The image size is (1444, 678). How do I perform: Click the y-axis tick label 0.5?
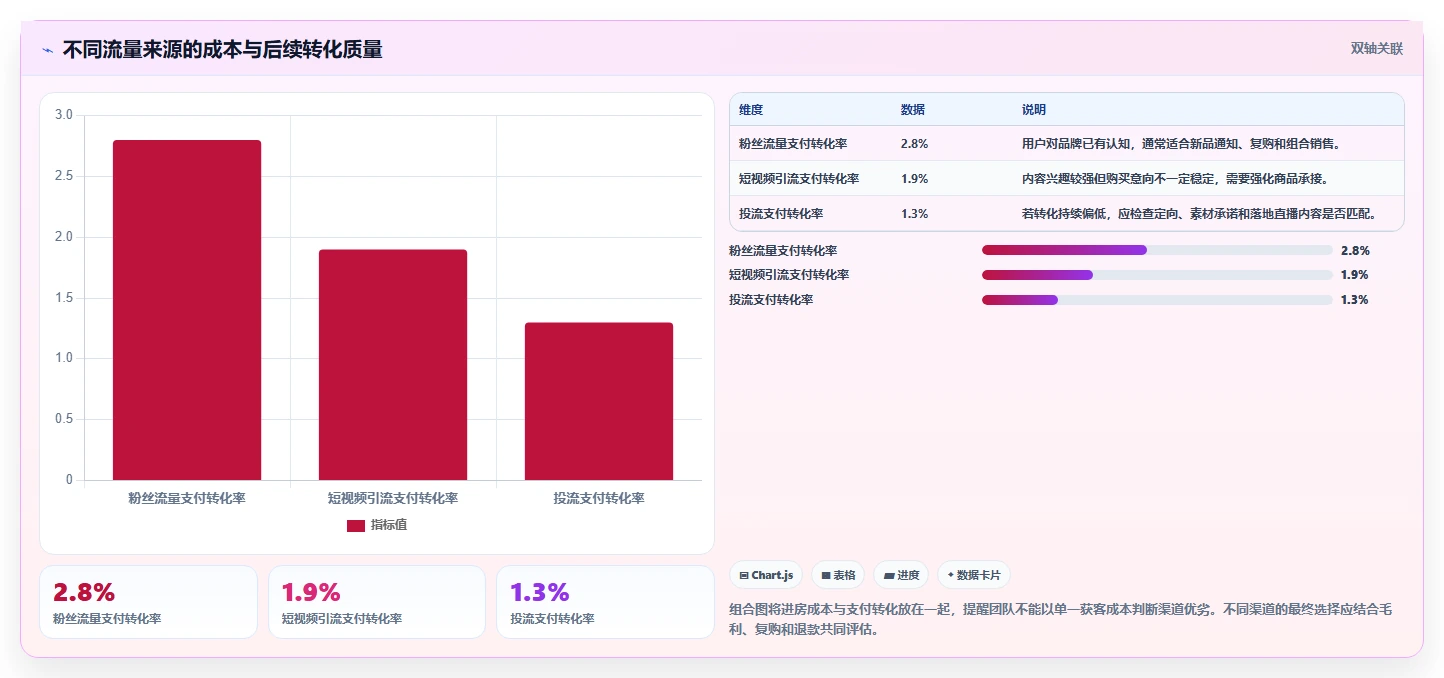coord(64,419)
